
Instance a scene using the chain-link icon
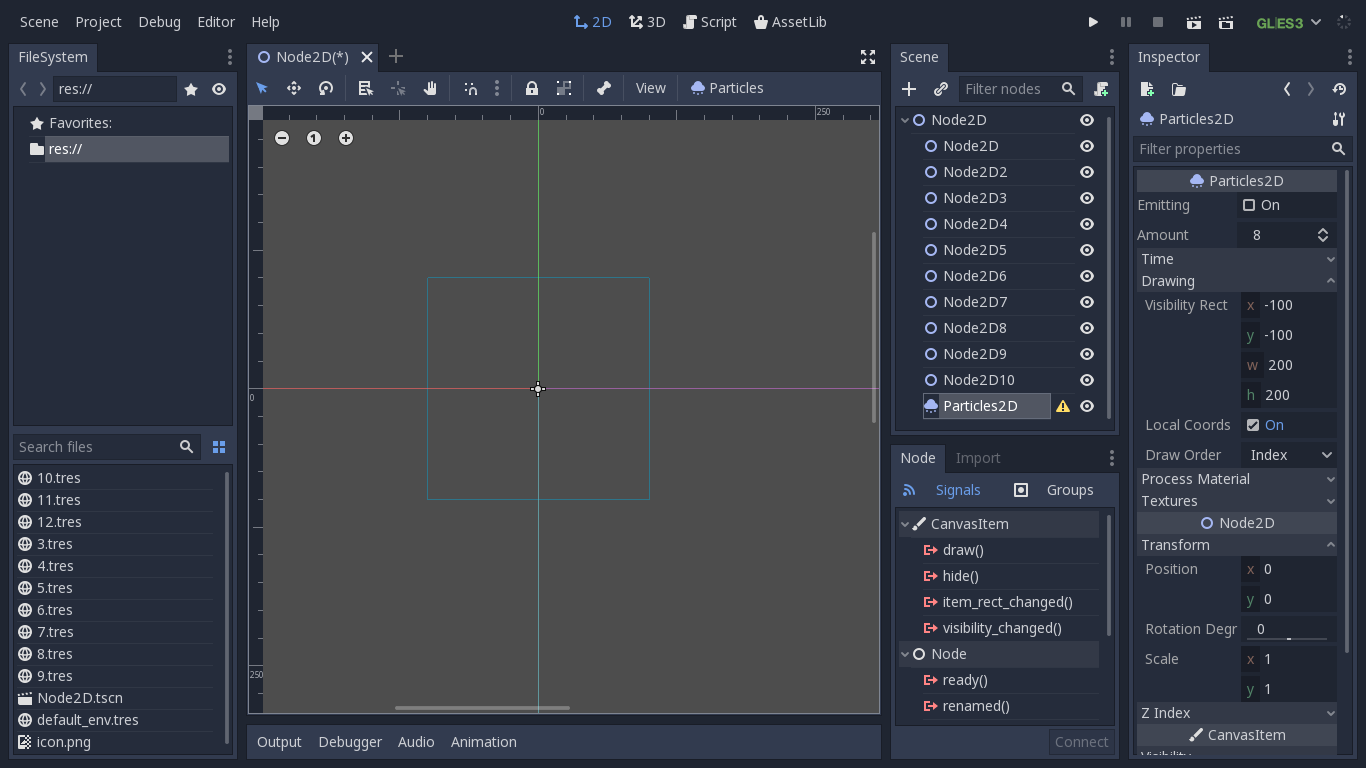[x=940, y=89]
